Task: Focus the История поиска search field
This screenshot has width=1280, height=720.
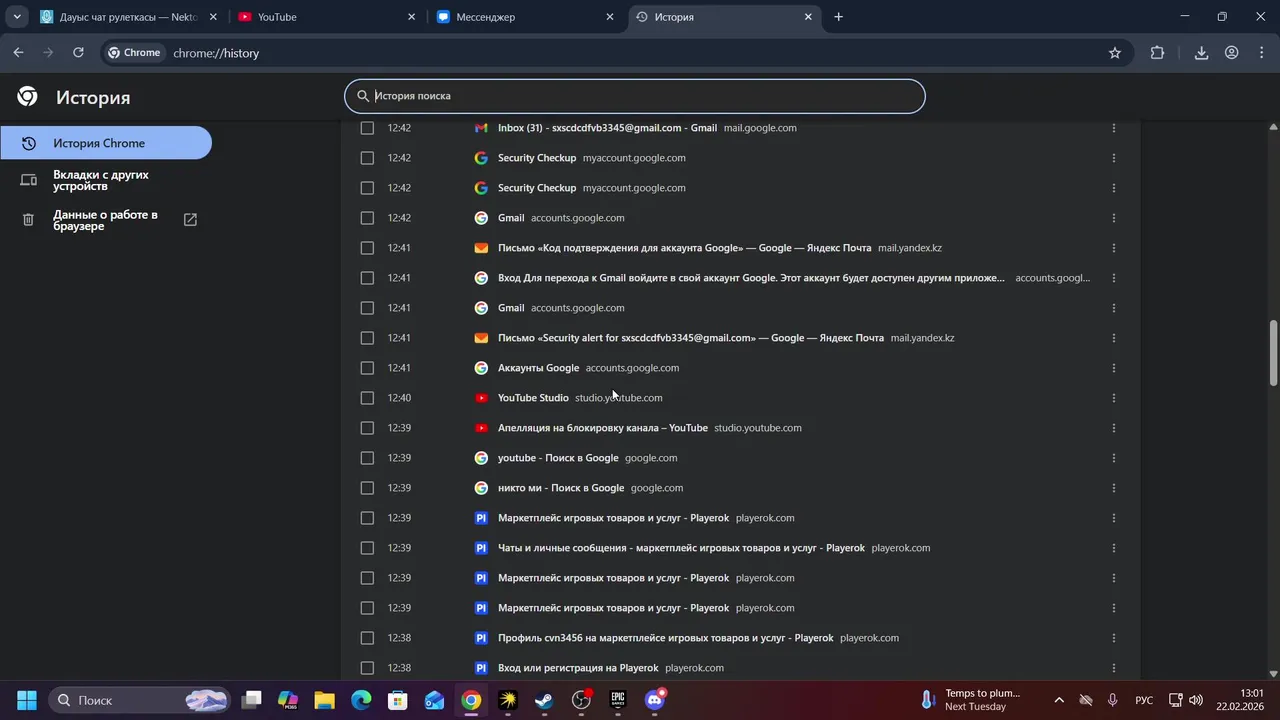Action: click(635, 96)
